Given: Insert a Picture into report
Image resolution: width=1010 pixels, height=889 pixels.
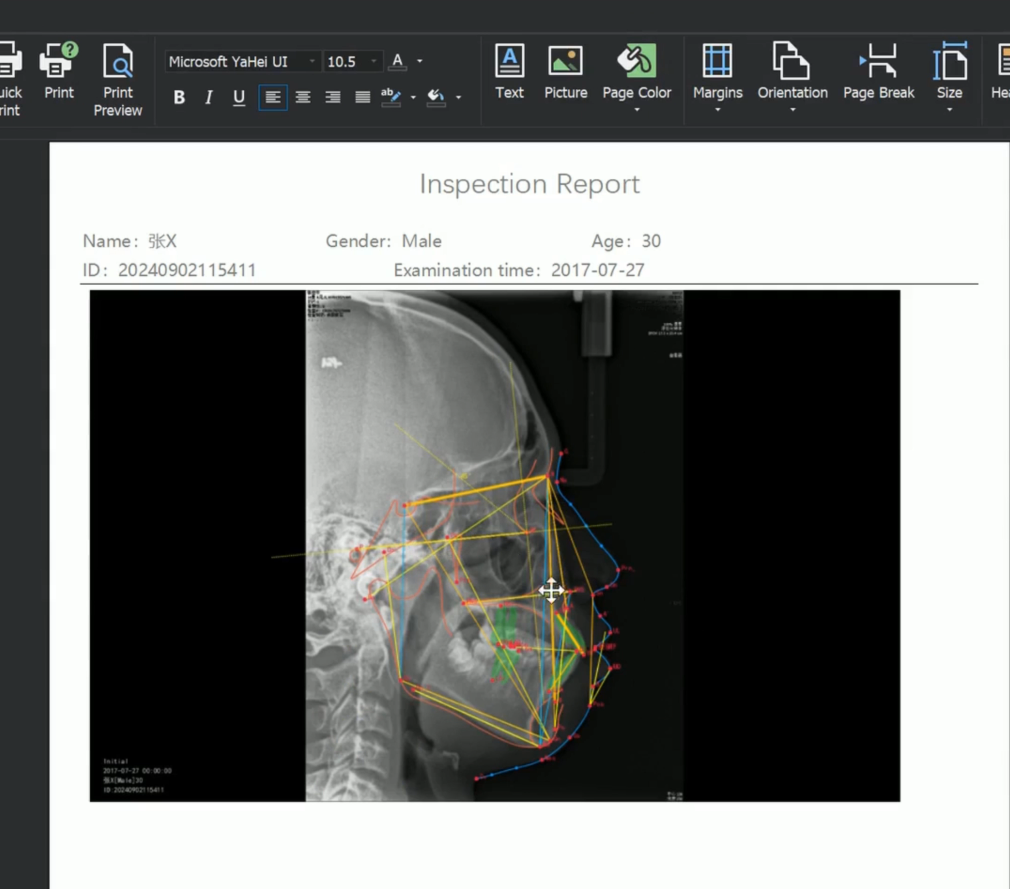Looking at the screenshot, I should [565, 72].
